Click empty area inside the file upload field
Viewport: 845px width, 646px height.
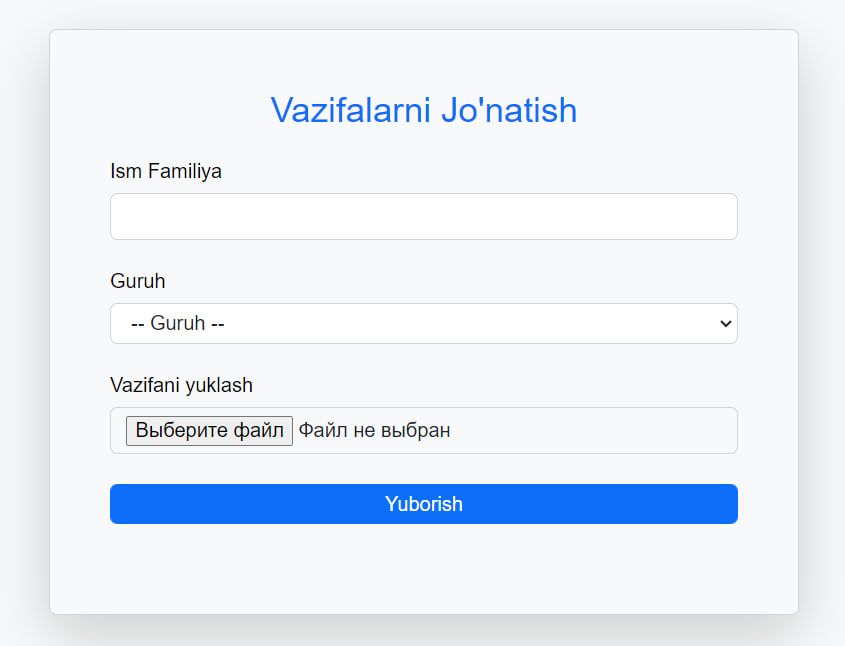[x=600, y=430]
